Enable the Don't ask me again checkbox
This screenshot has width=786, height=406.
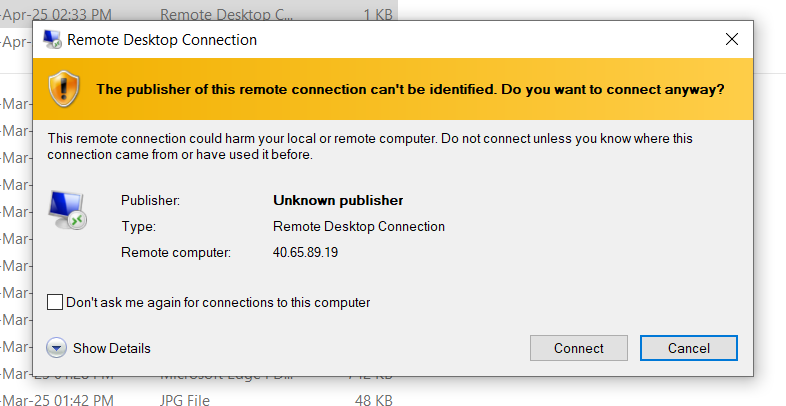tap(55, 302)
